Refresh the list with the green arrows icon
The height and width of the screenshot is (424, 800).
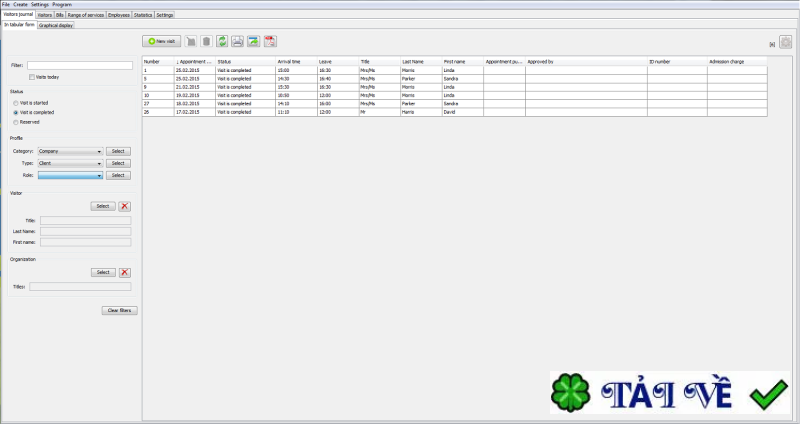(x=222, y=41)
